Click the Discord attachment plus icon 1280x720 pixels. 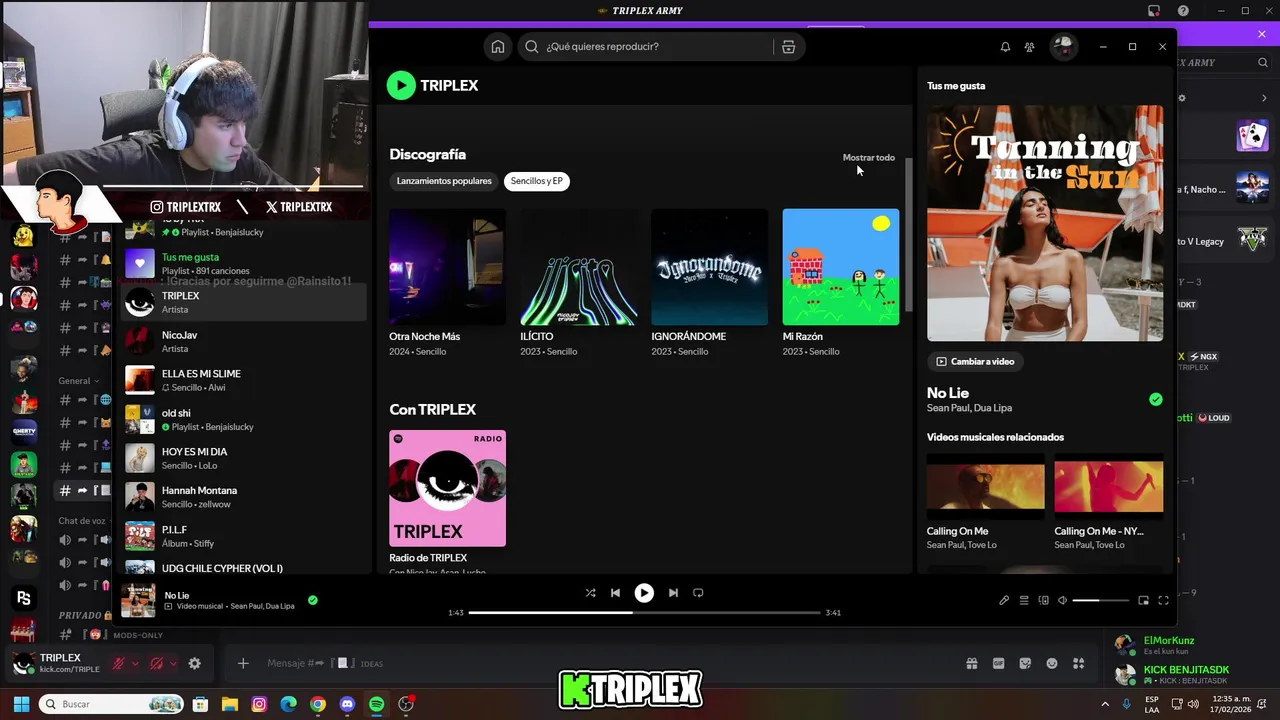(243, 663)
